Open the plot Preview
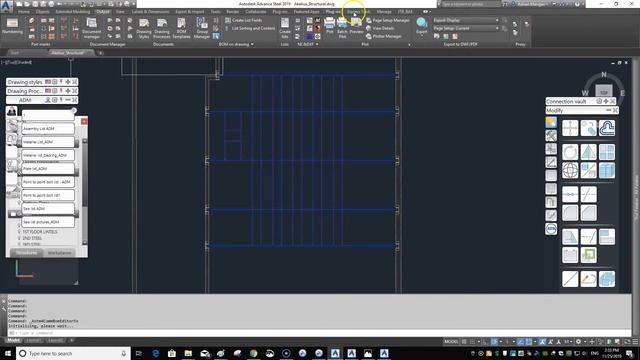This screenshot has width=640, height=360. 356,26
